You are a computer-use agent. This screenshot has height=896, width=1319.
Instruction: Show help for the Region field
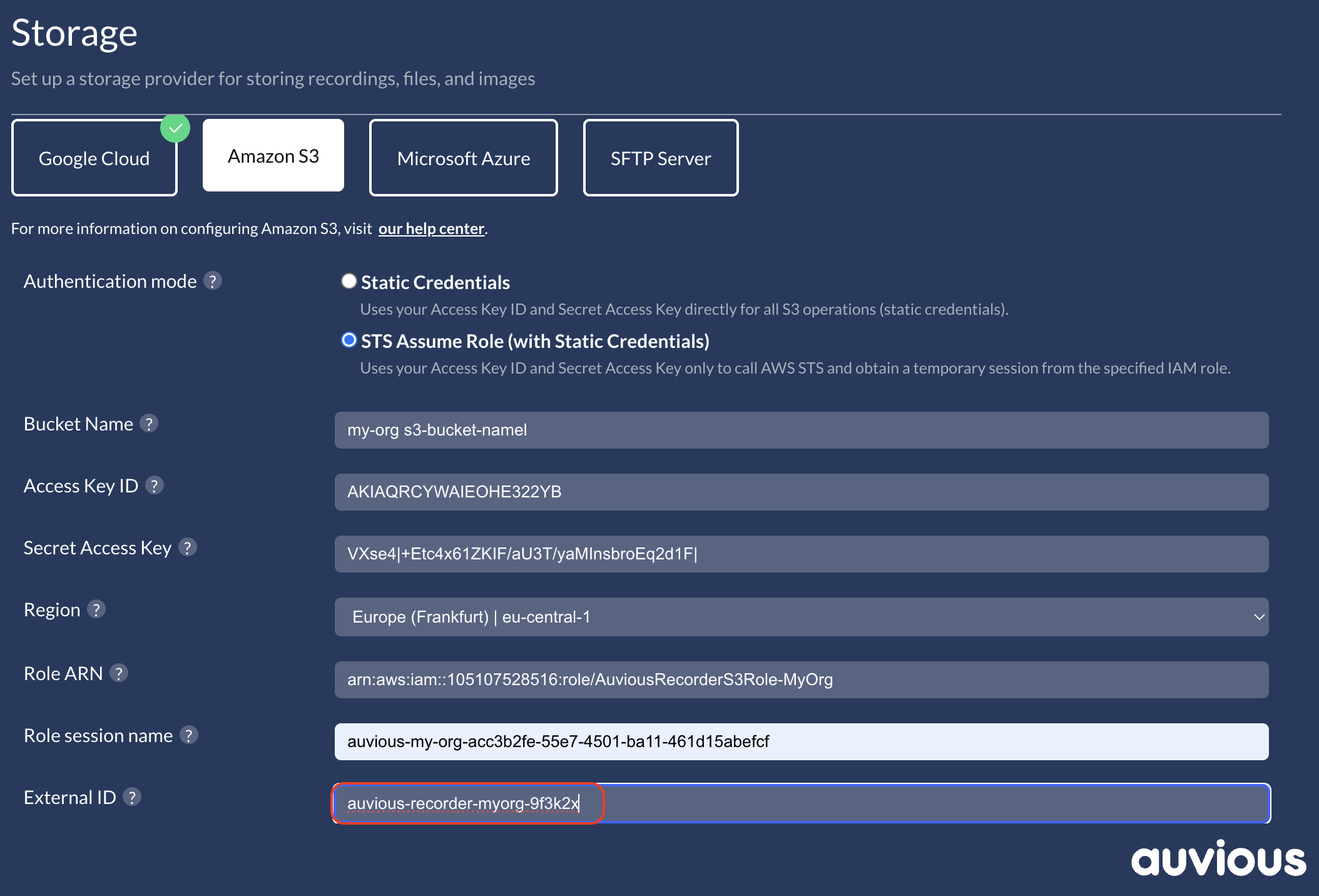[x=96, y=609]
